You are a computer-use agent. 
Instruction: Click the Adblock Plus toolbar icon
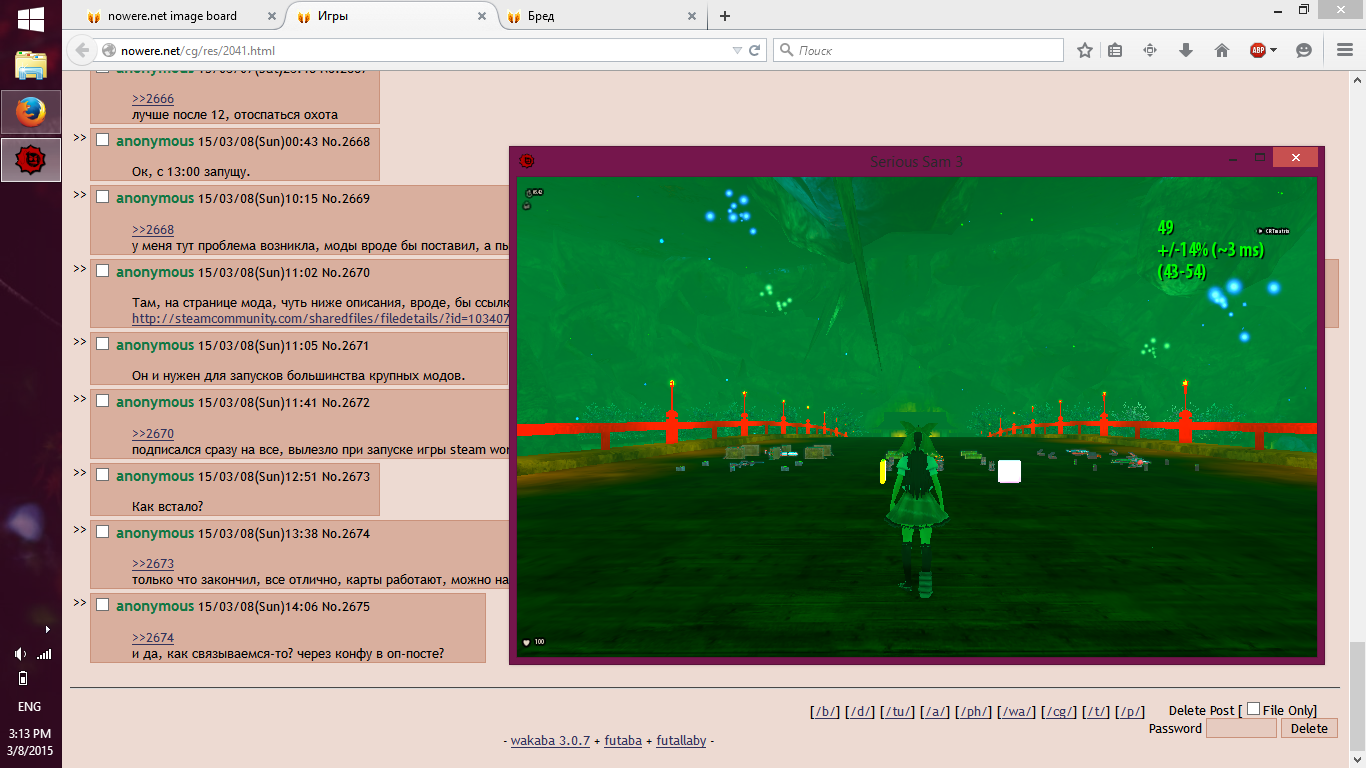click(x=1258, y=50)
